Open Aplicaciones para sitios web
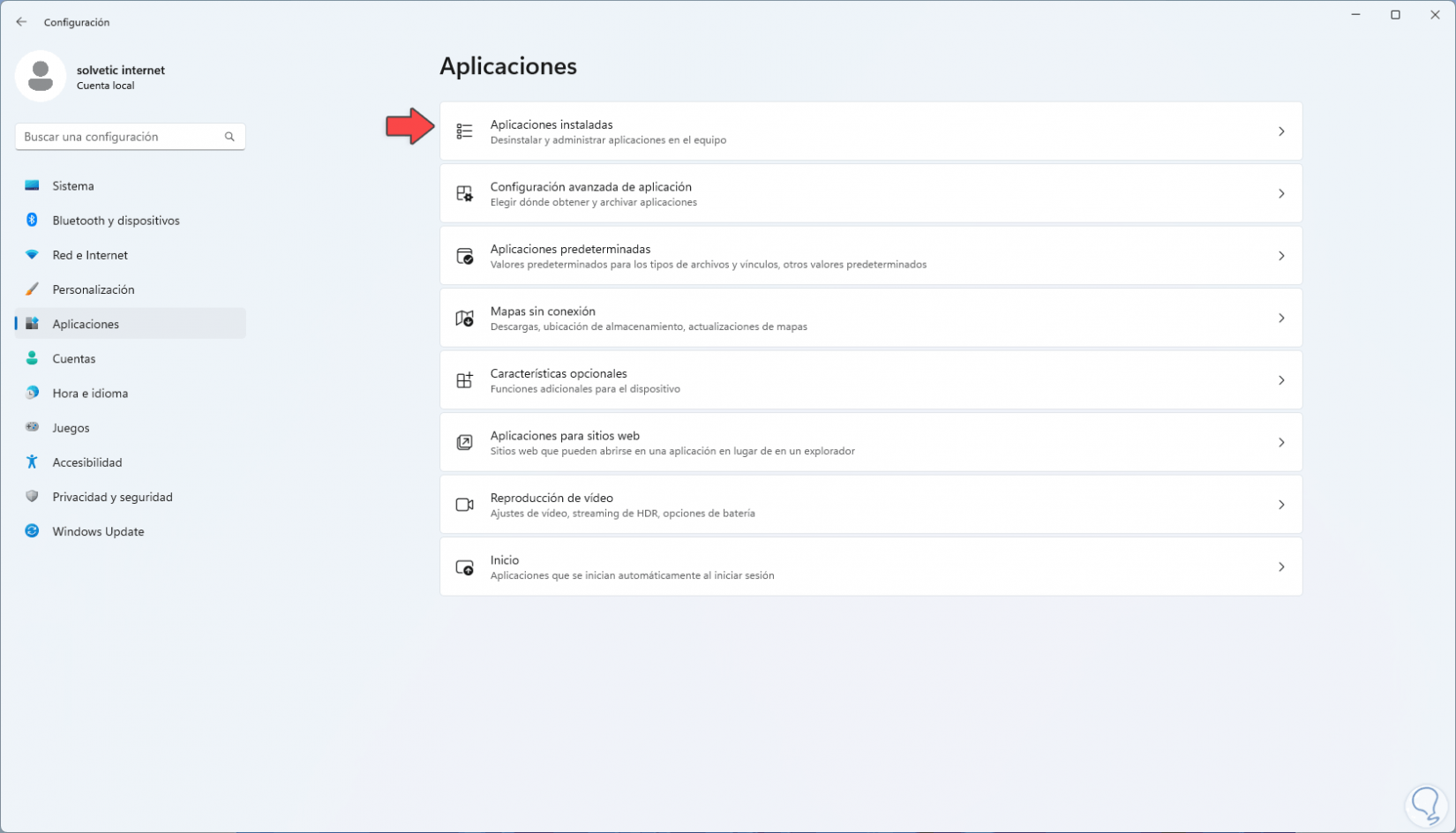This screenshot has height=833, width=1456. click(565, 442)
